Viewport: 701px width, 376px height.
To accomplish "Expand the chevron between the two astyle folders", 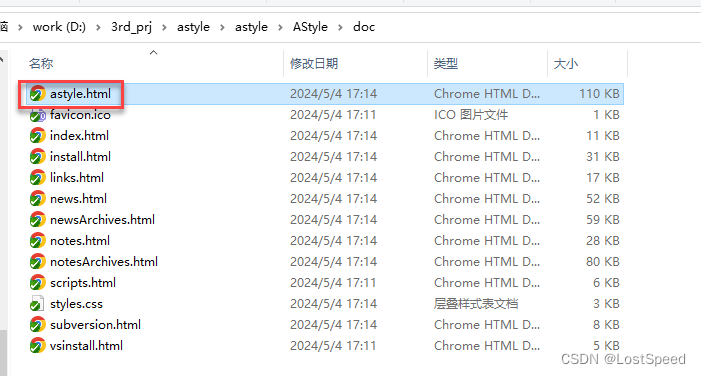I will tap(222, 27).
